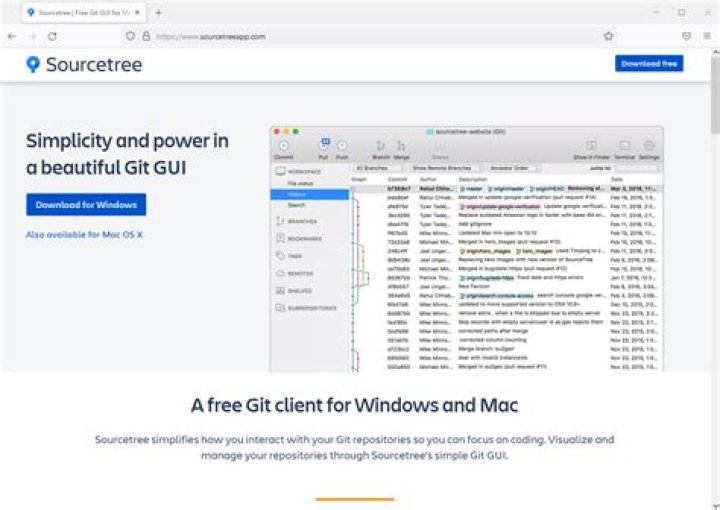
Task: Click WORKSPACE sidebar item in screenshot
Action: [298, 171]
